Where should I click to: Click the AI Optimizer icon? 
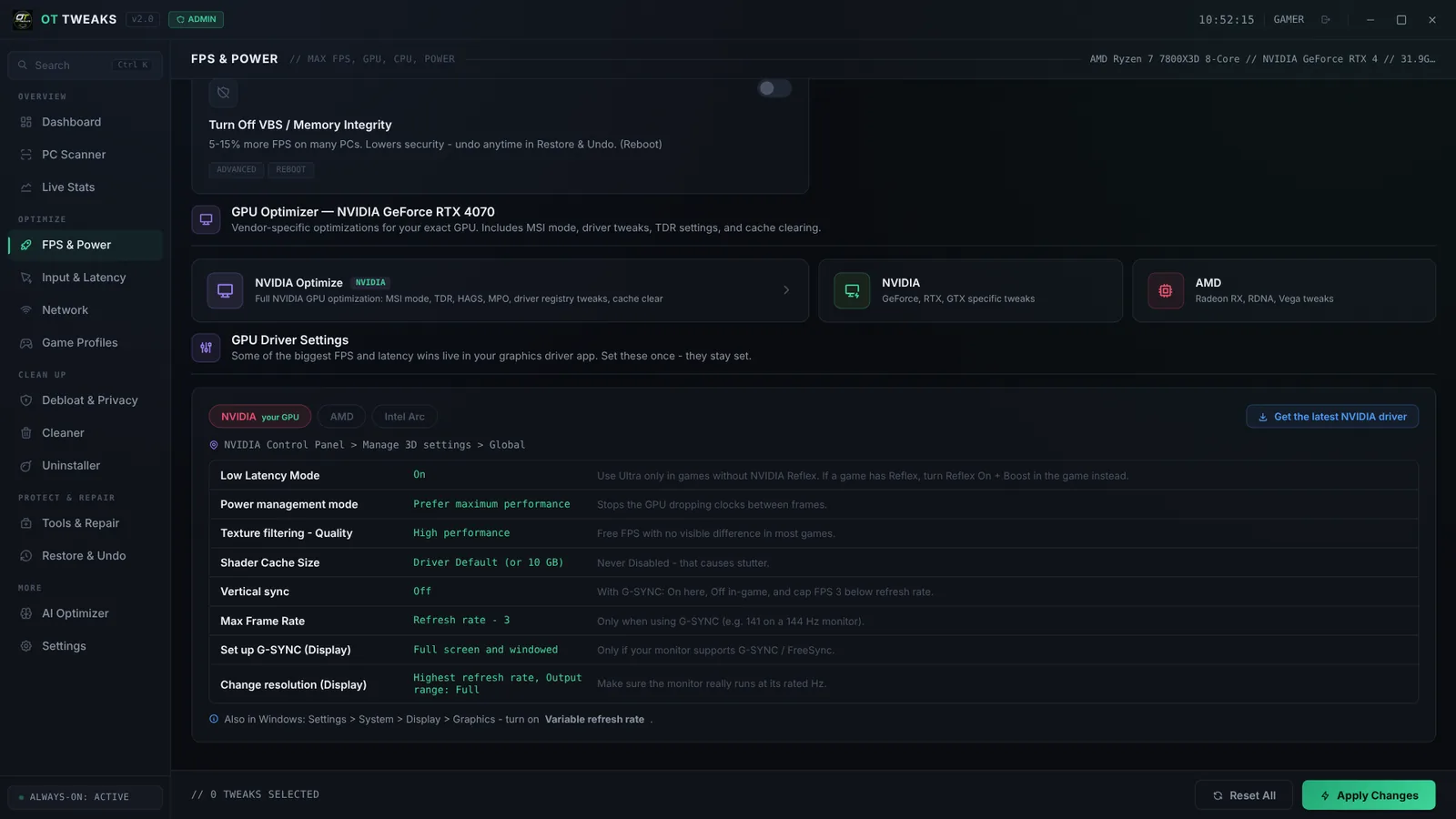[x=26, y=613]
